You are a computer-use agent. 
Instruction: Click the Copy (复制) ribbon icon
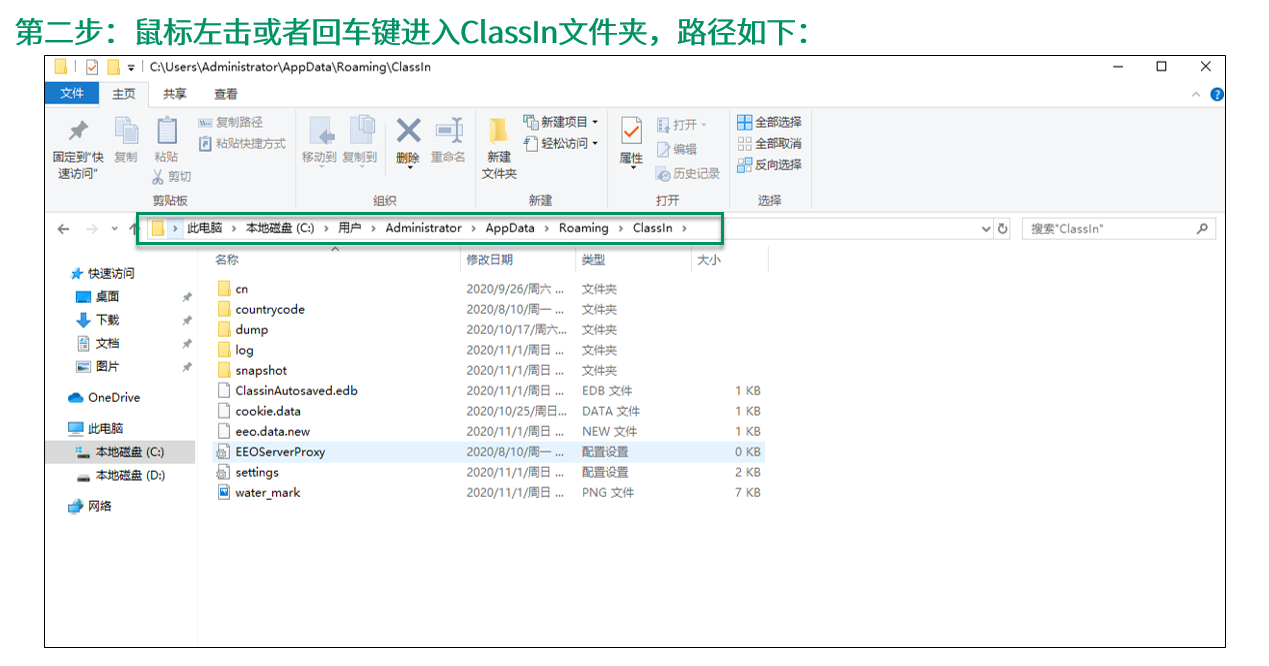tap(126, 131)
